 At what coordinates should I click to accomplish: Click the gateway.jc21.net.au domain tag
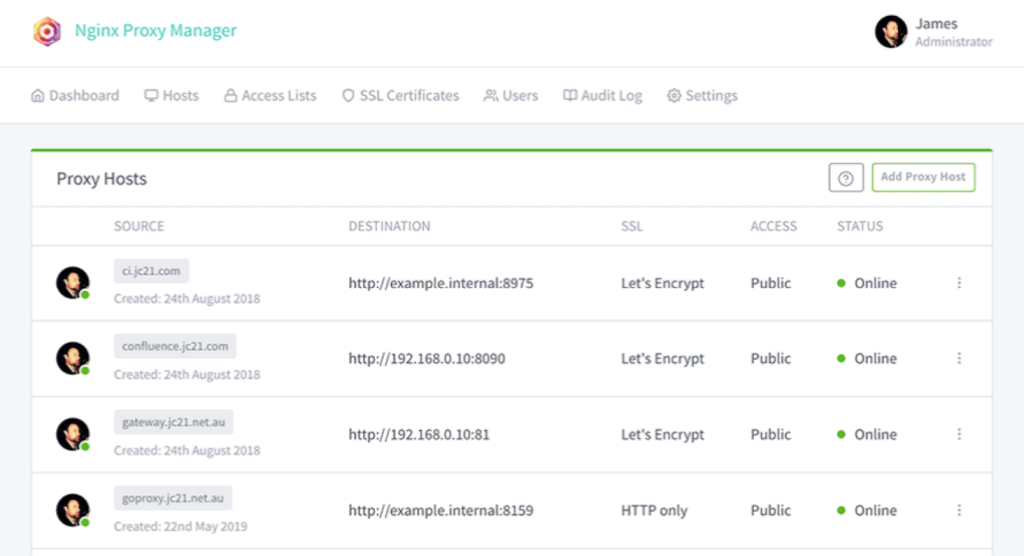point(173,422)
